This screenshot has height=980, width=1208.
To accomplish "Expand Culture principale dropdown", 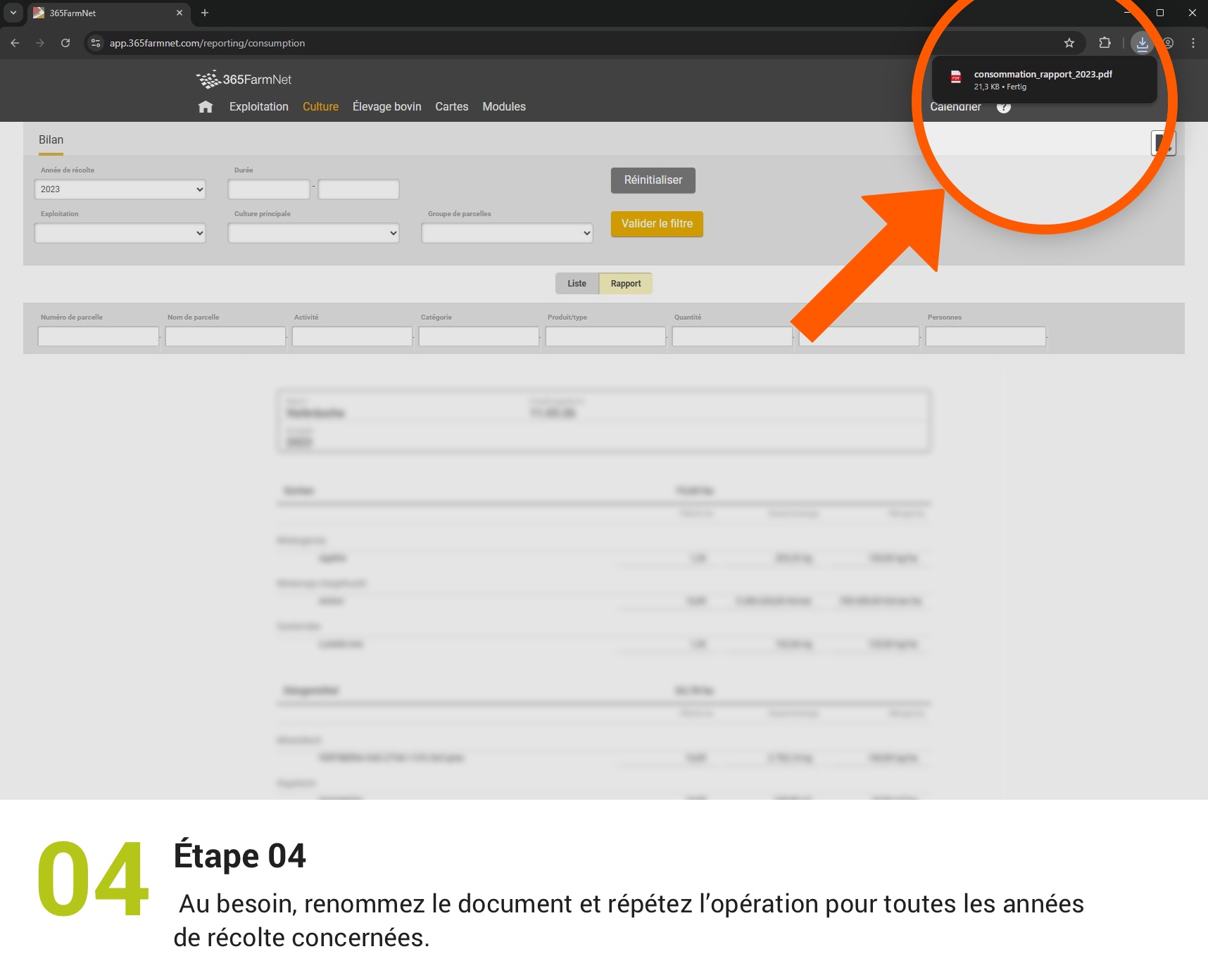I will pos(313,233).
